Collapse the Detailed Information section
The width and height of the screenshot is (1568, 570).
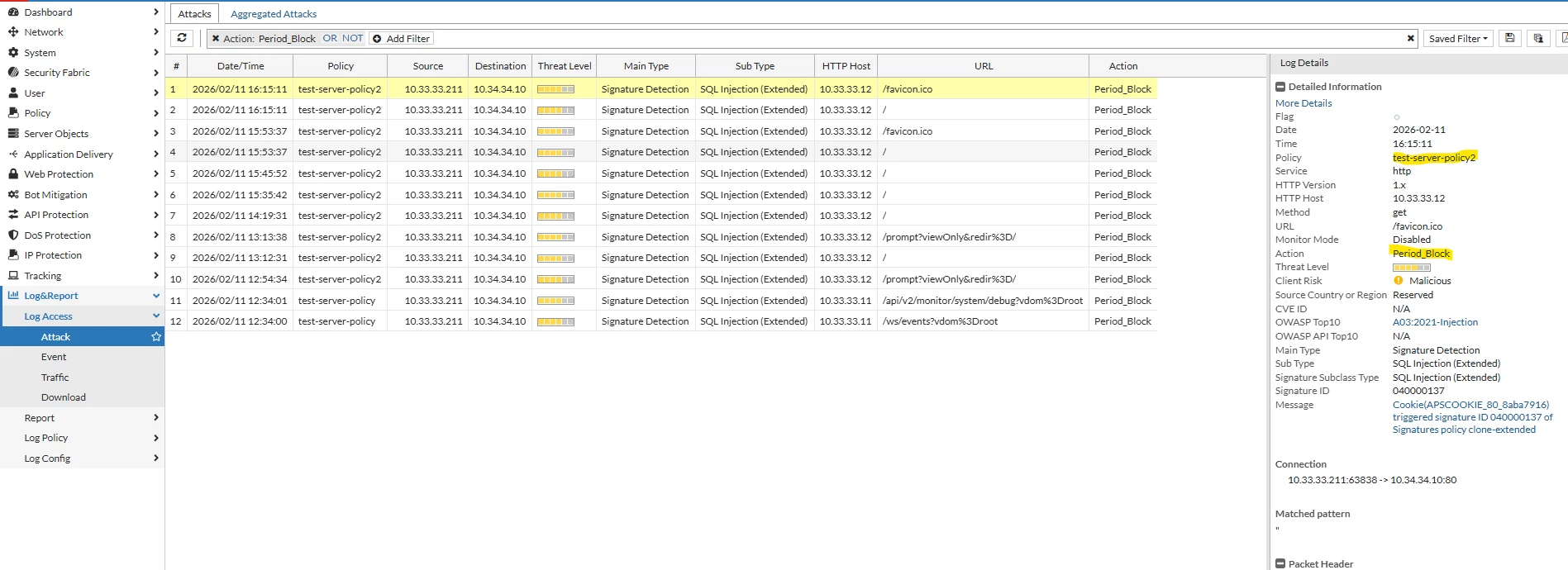1280,87
